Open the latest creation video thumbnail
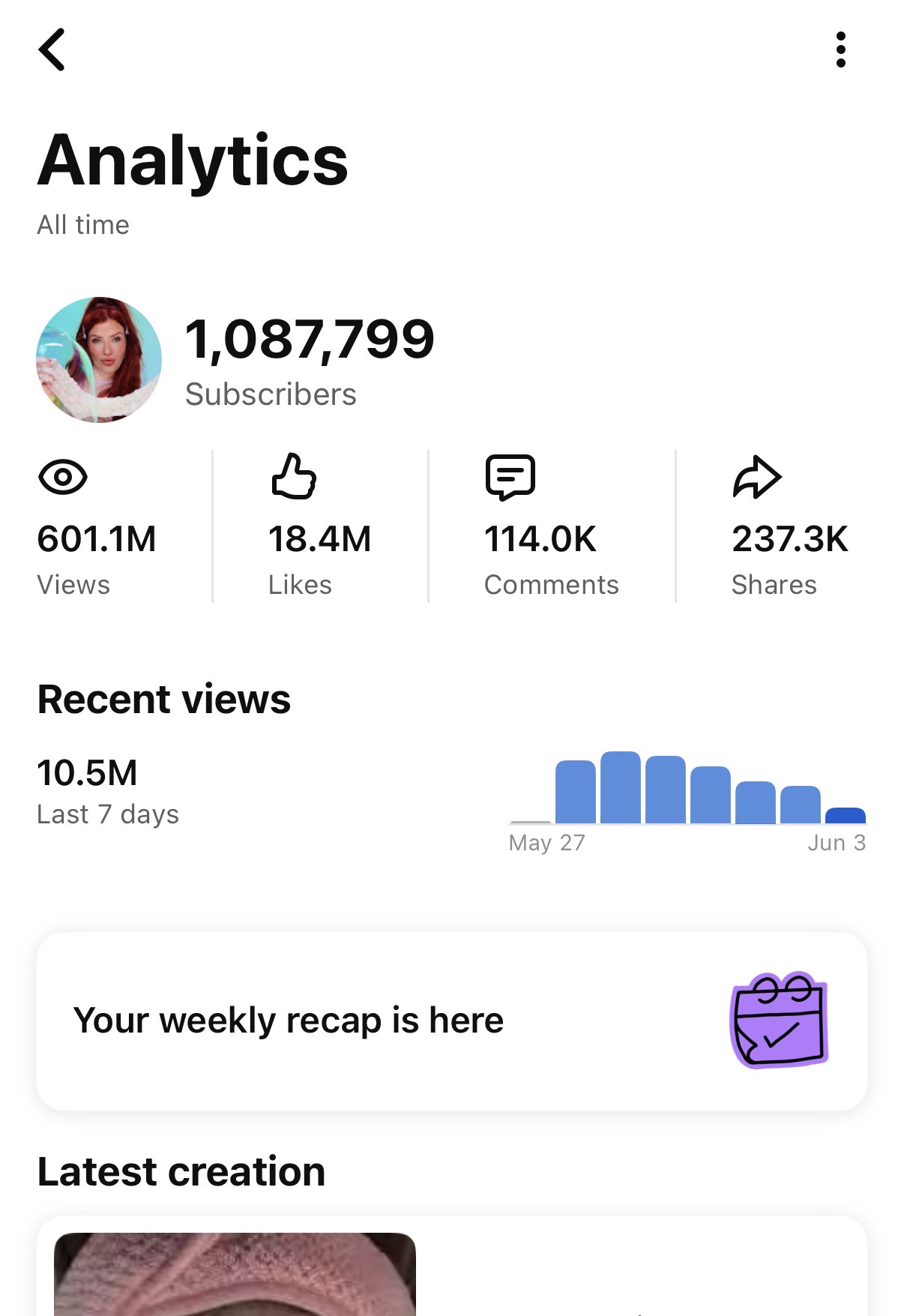Image resolution: width=904 pixels, height=1316 pixels. [x=235, y=1274]
